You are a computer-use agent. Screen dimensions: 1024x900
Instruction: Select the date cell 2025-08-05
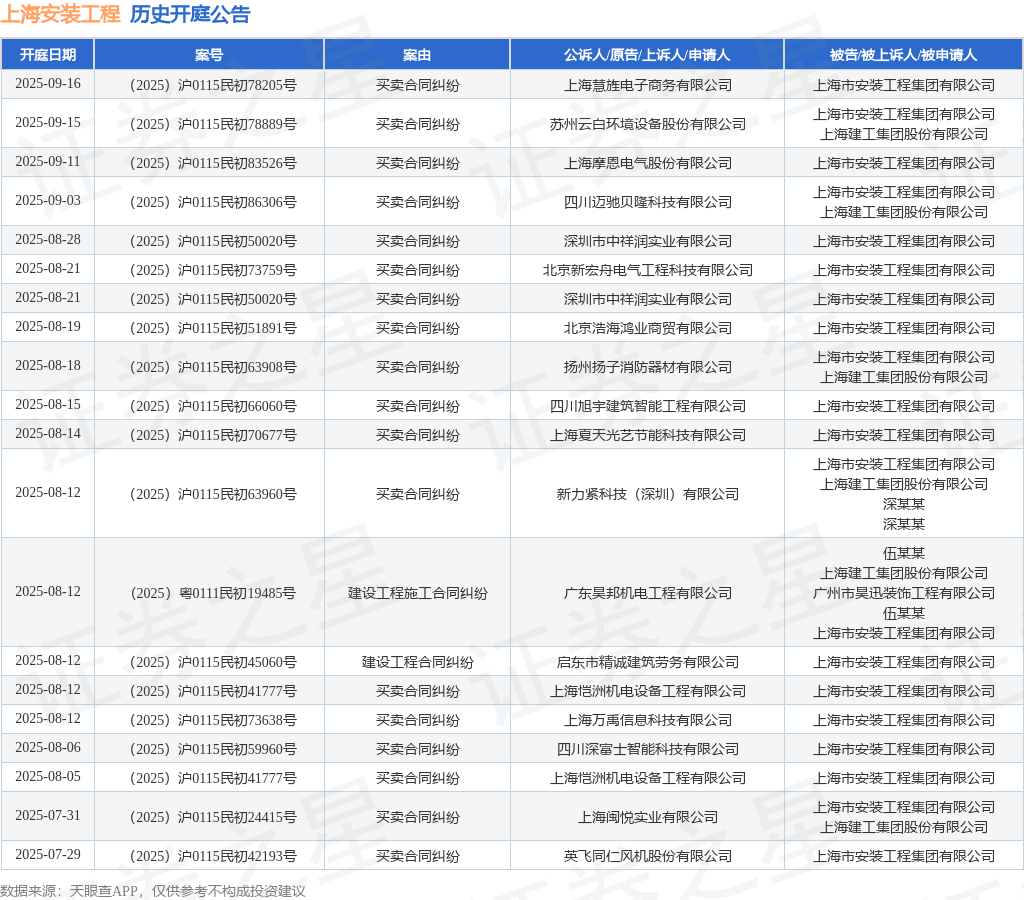pyautogui.click(x=48, y=777)
